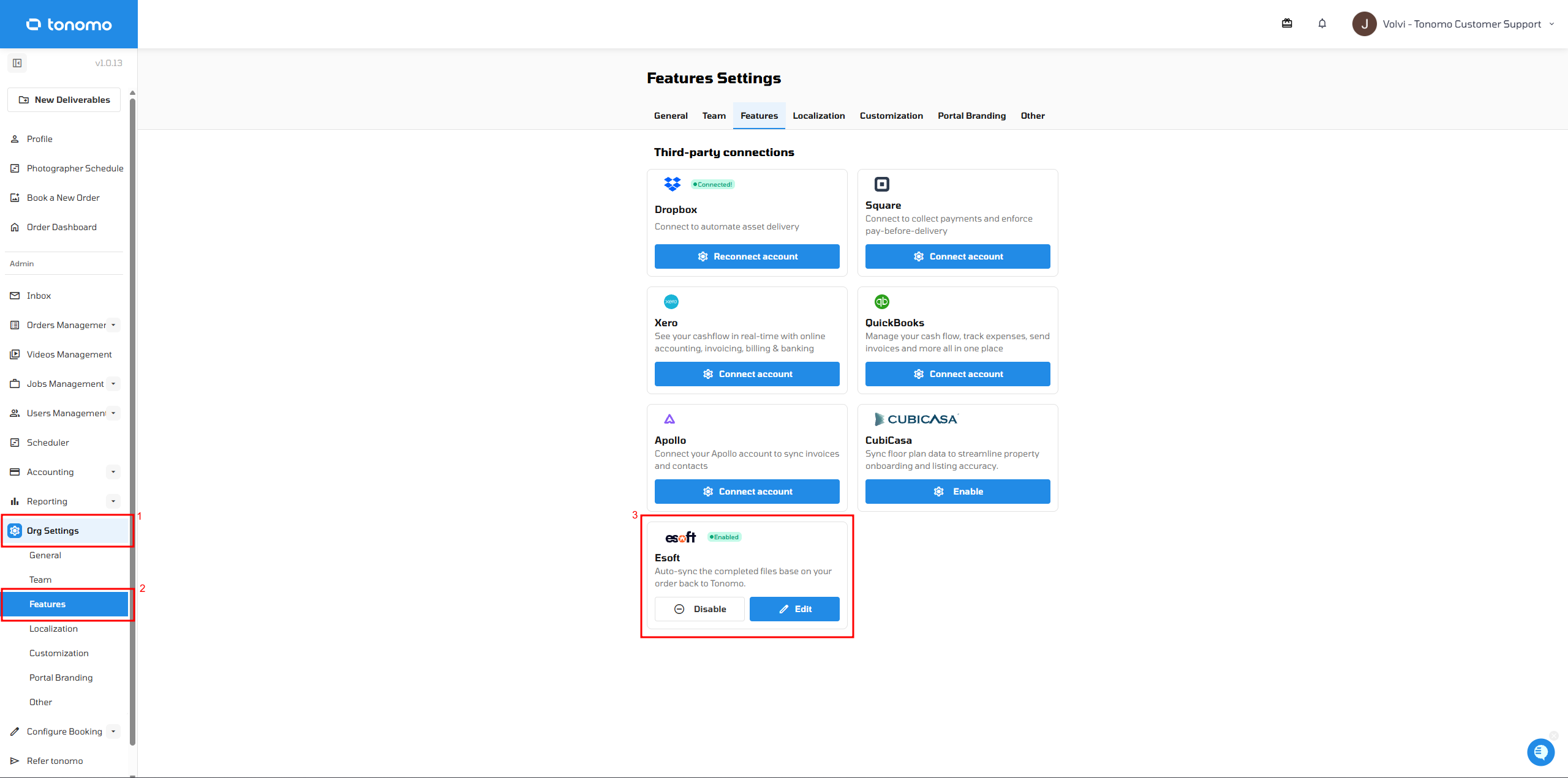Click the sidebar vertical scrollbar
Screen dimensions: 1568x778
[132, 422]
